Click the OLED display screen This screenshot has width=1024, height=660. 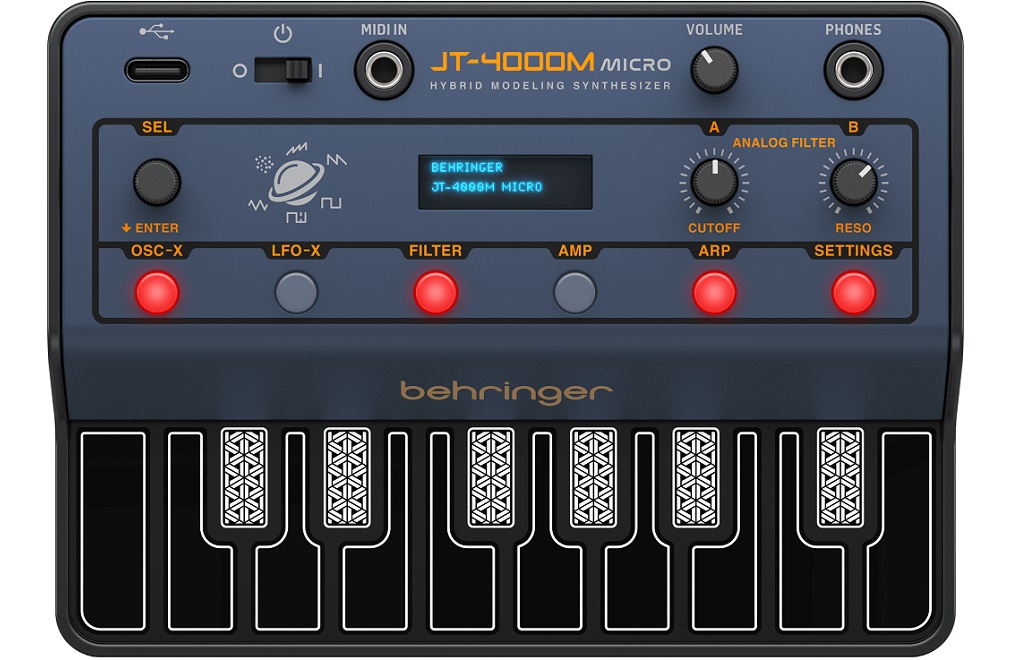point(505,182)
